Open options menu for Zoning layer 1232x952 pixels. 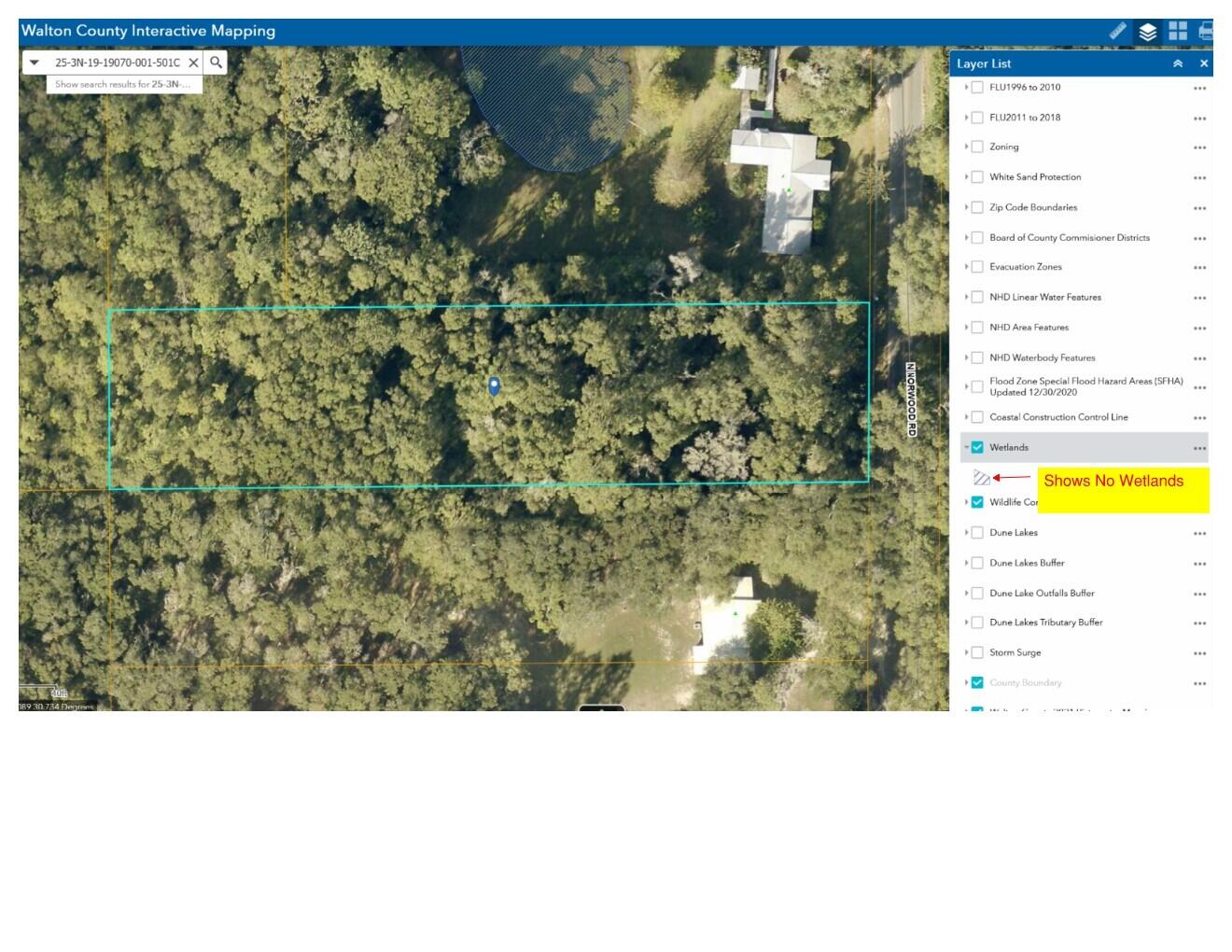[x=1199, y=147]
